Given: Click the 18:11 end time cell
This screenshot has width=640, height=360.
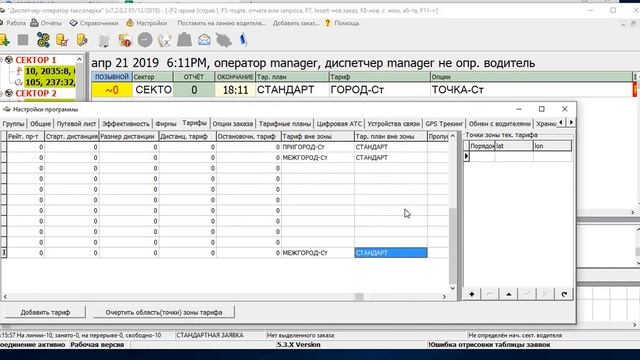Looking at the screenshot, I should [235, 90].
